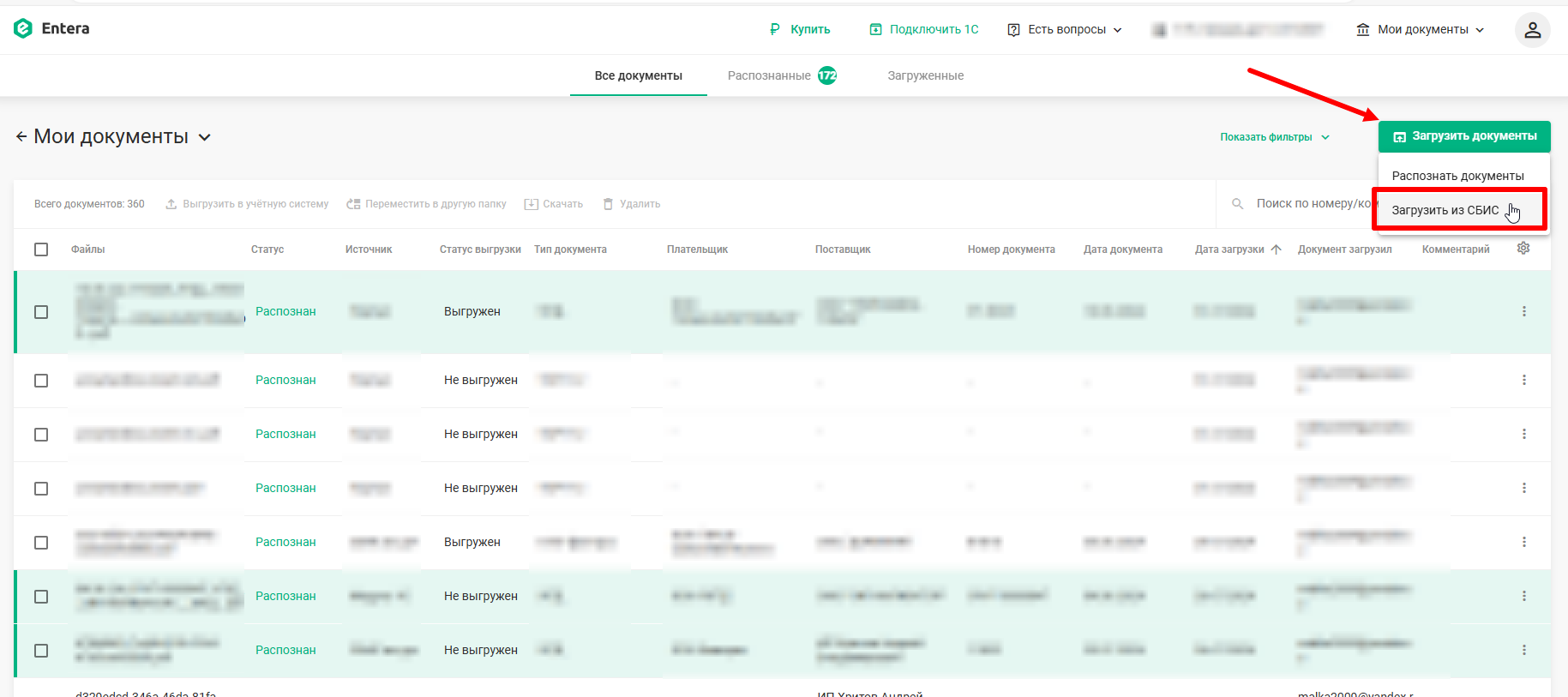
Task: Expand the Есть вопросы dropdown
Action: coord(1065,29)
